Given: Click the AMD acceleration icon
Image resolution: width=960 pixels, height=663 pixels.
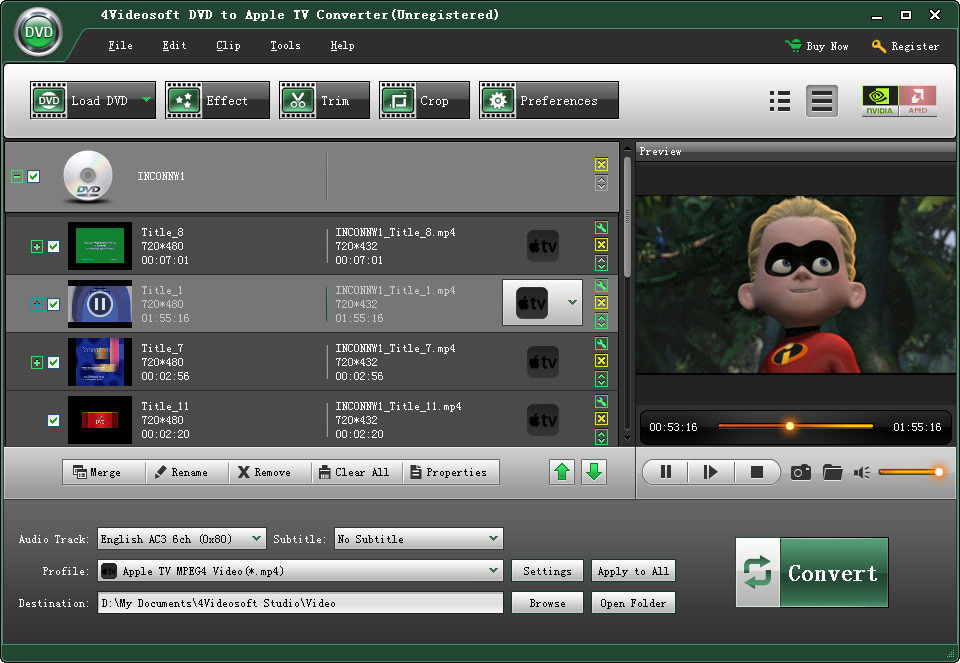Looking at the screenshot, I should click(x=918, y=101).
